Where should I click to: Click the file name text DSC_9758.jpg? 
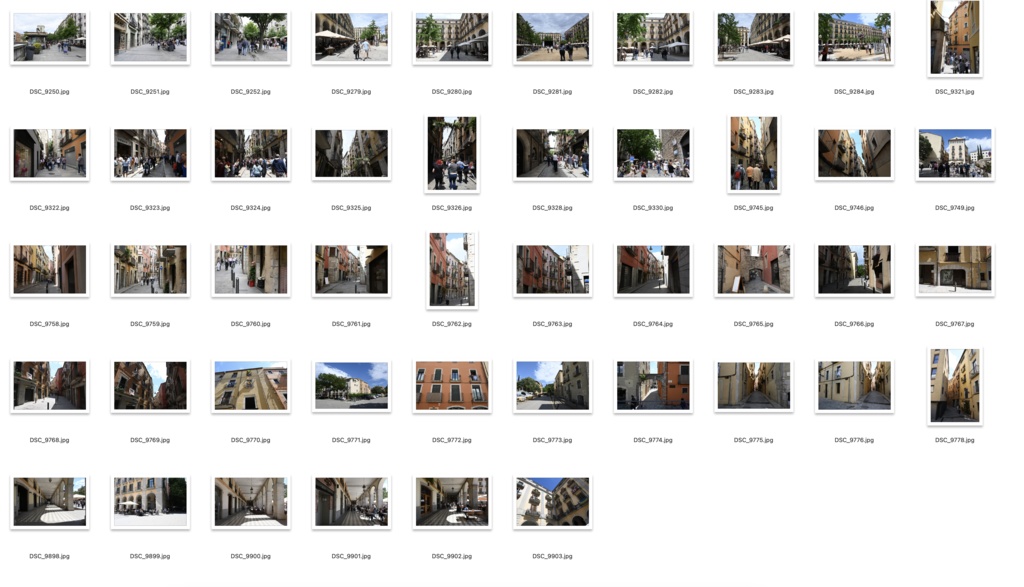[50, 325]
